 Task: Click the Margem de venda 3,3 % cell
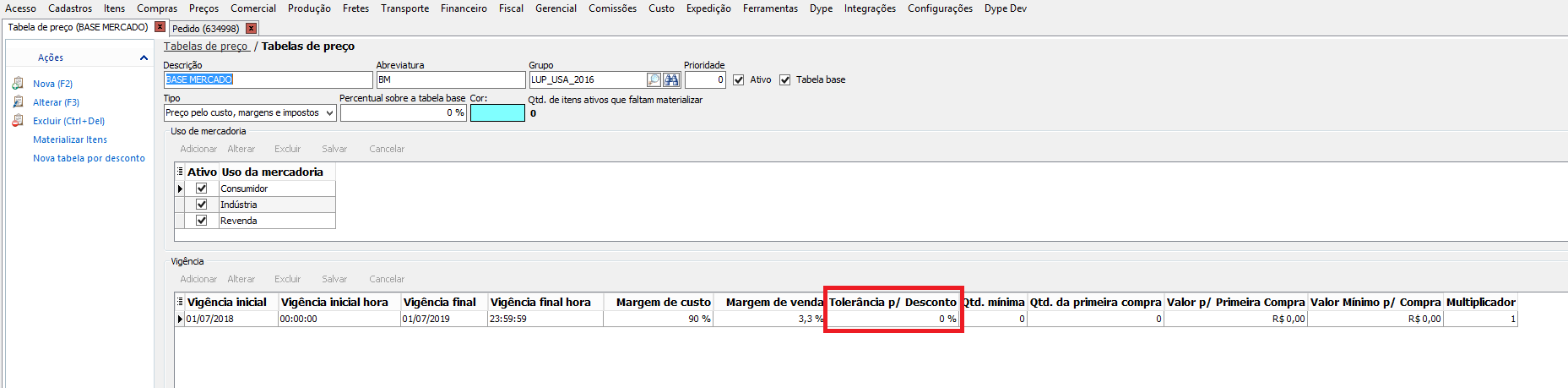pyautogui.click(x=769, y=319)
